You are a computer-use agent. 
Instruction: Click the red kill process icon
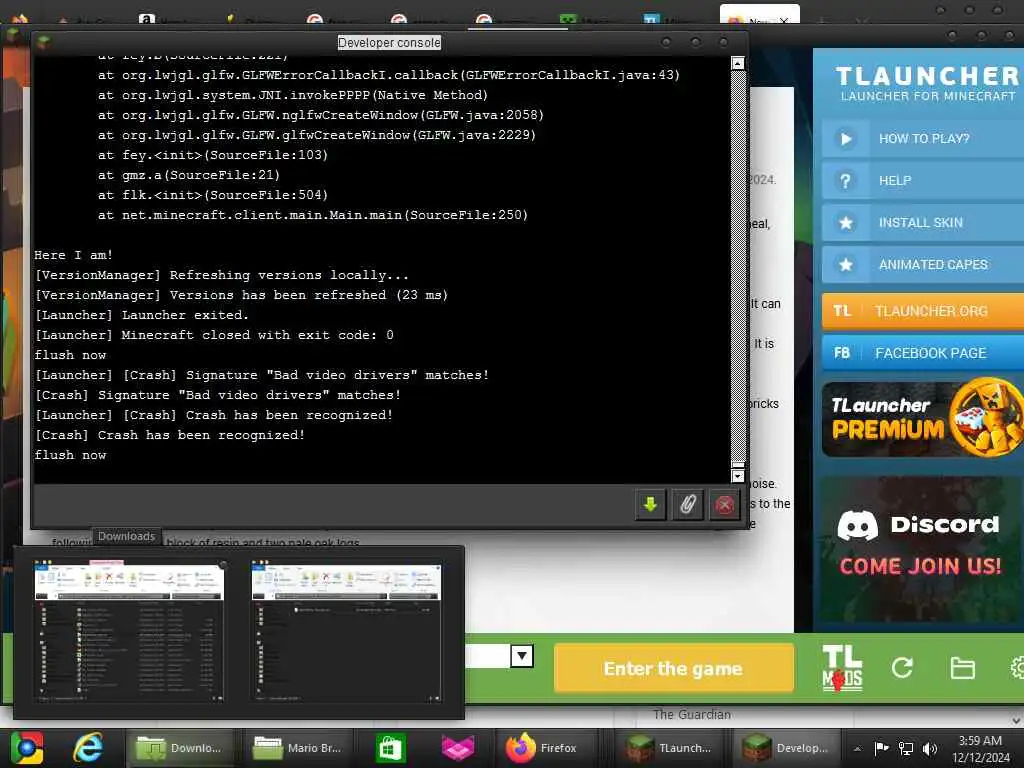pos(724,504)
